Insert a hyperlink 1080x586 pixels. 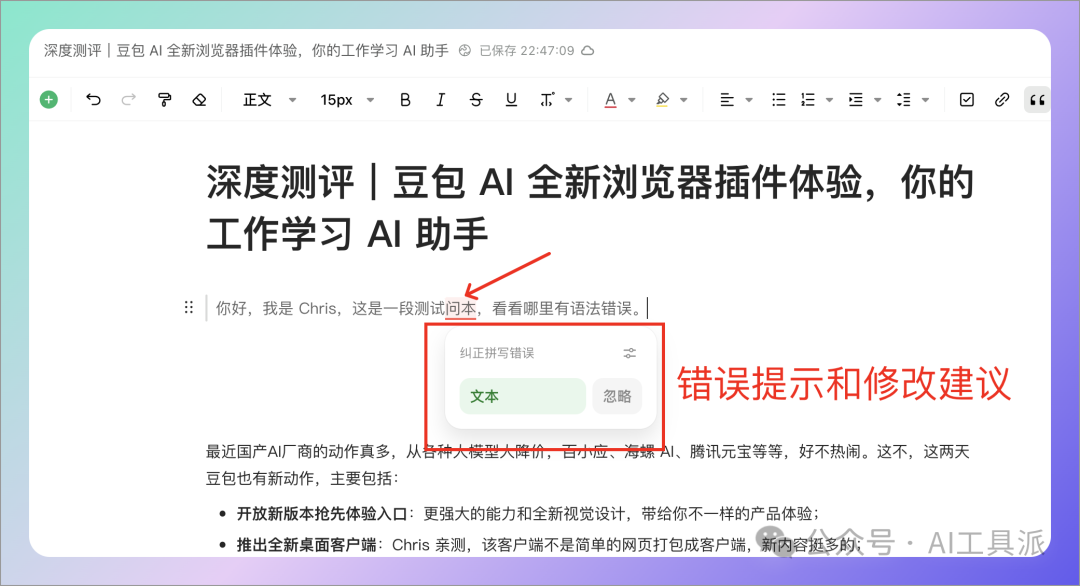click(x=1001, y=100)
